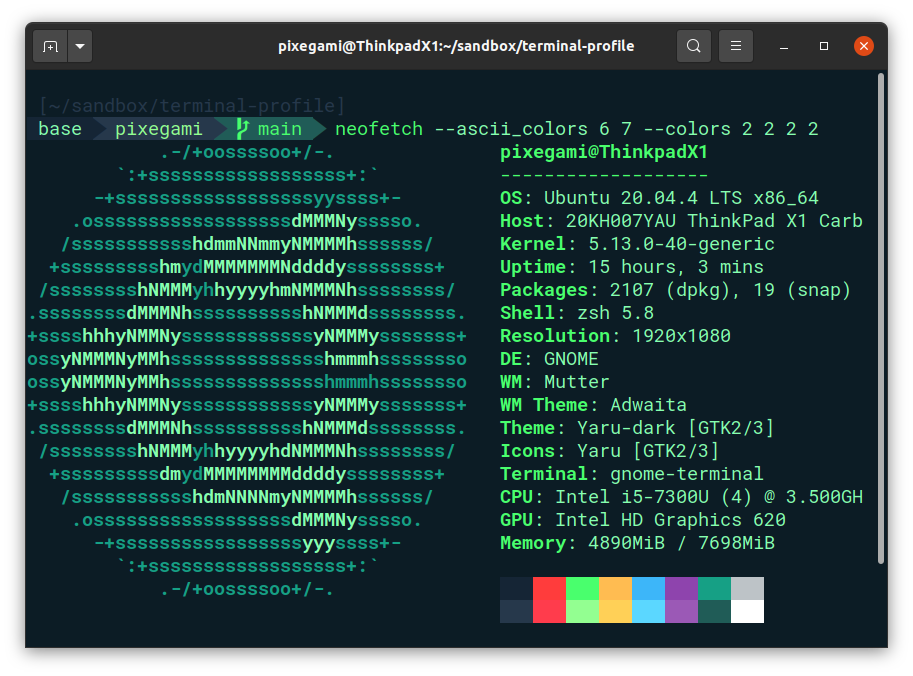Screen dimensions: 913x676
Task: Click the blue swatch in top color row
Action: pyautogui.click(x=648, y=588)
